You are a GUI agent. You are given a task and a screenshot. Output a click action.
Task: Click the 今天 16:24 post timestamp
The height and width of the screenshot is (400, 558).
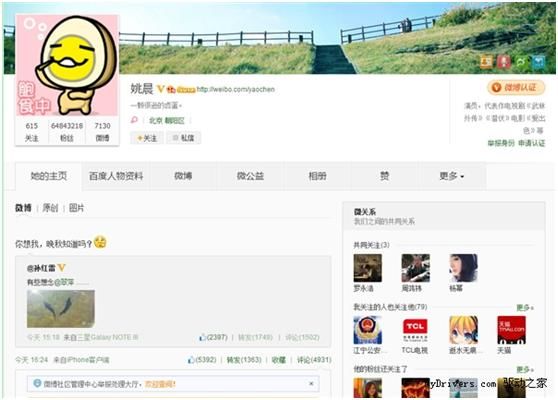coord(31,360)
